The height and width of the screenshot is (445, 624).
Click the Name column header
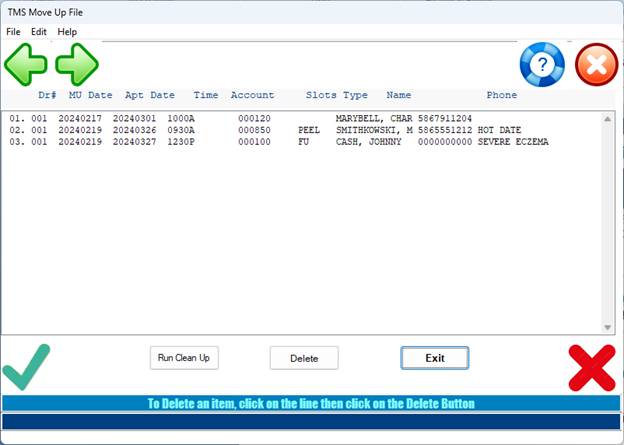(399, 95)
